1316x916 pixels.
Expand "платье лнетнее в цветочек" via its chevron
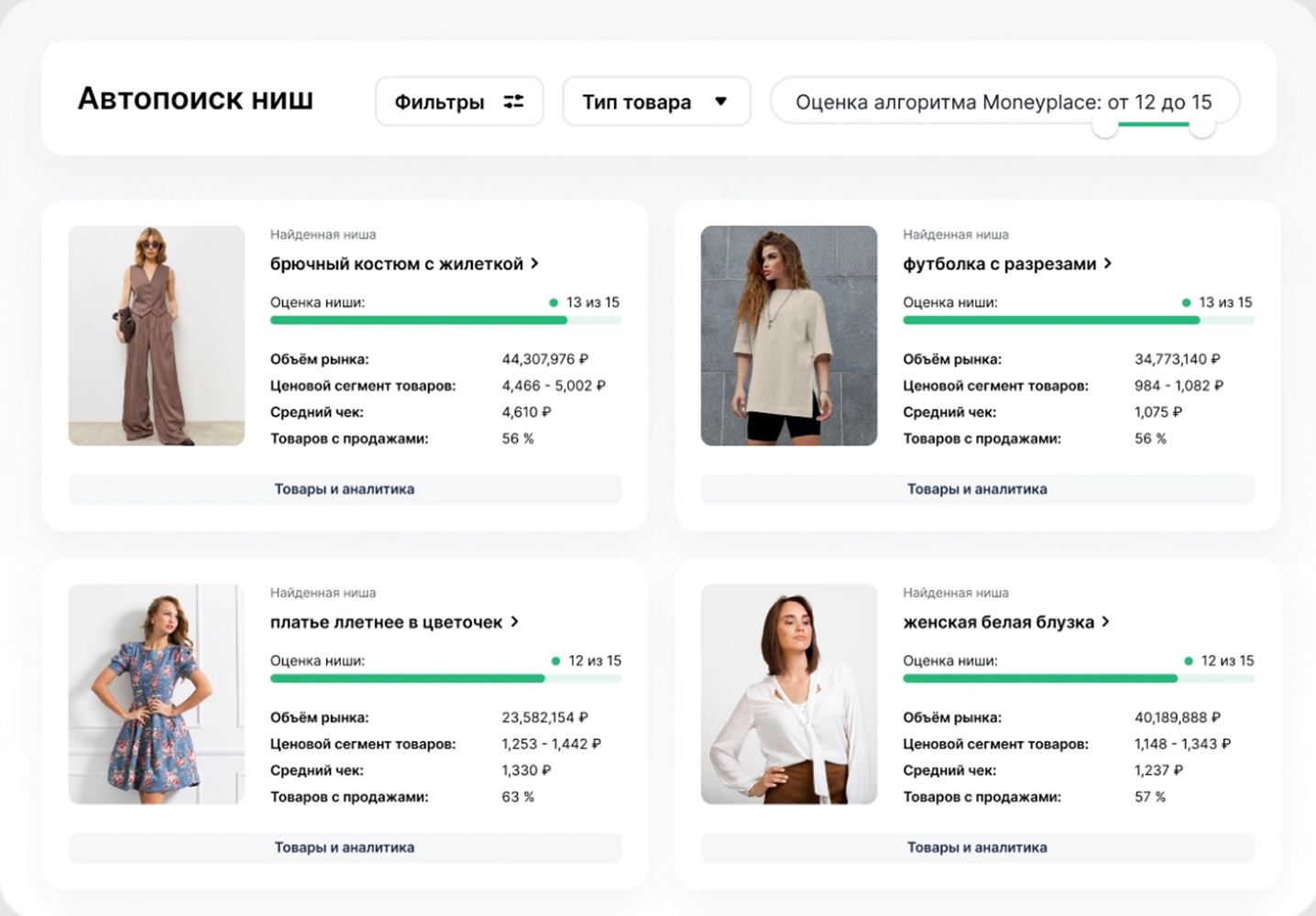tap(515, 621)
